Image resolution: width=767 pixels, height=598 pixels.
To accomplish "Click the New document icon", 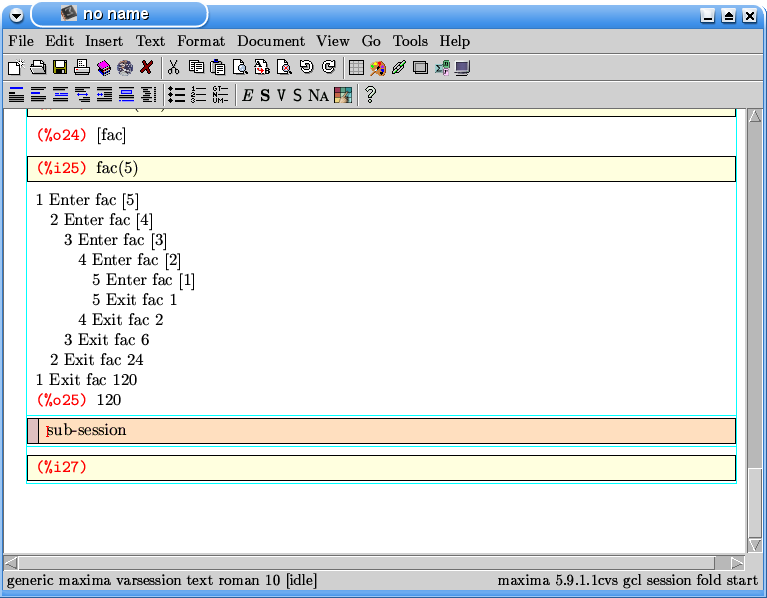I will (14, 68).
